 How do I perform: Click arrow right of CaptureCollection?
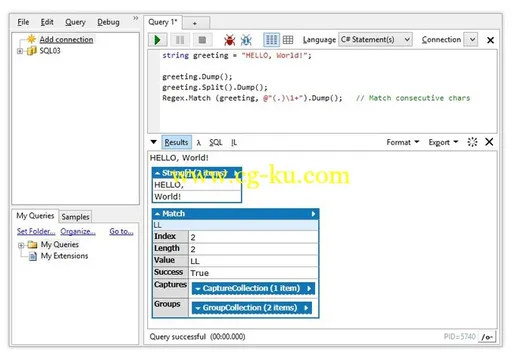click(309, 288)
